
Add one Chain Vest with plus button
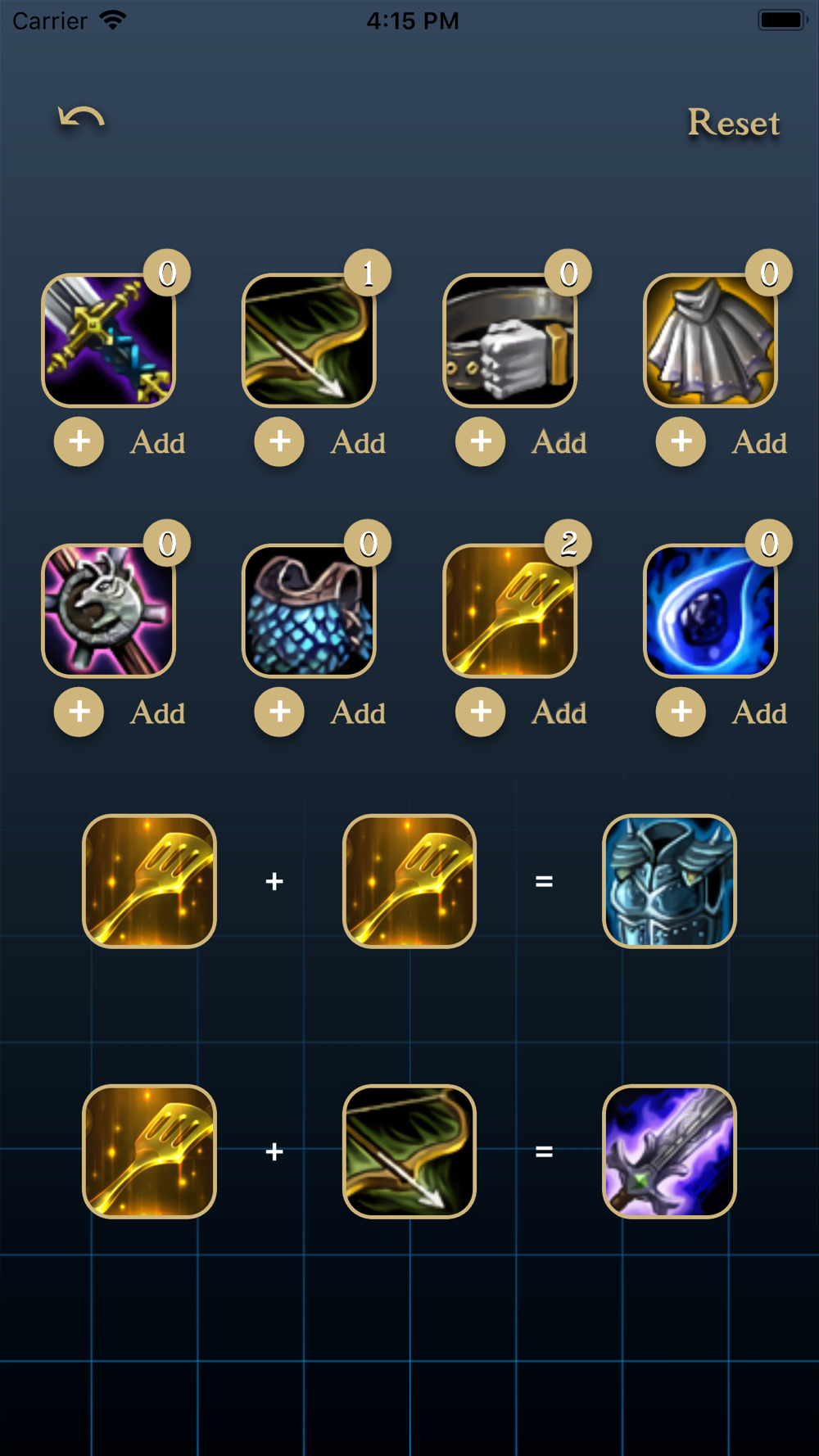coord(280,712)
